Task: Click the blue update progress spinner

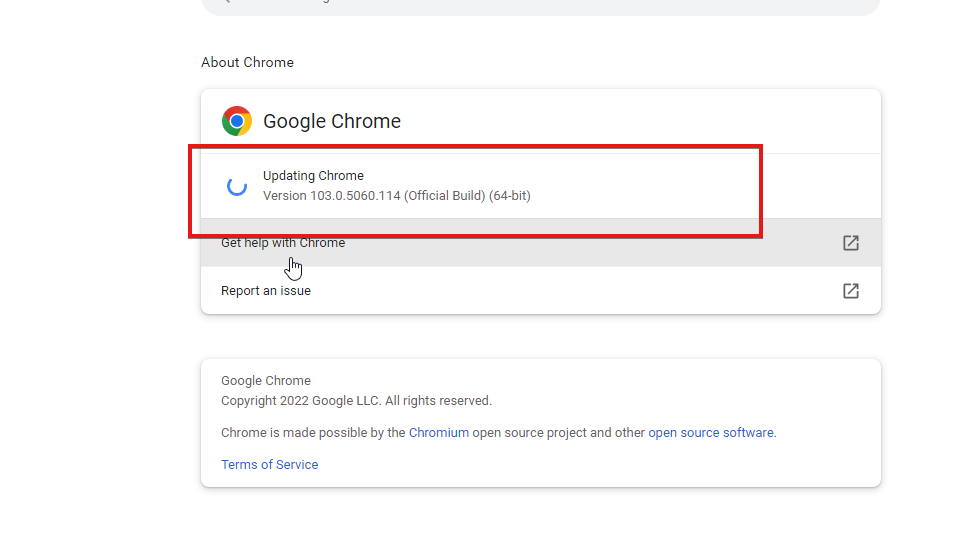Action: pos(237,186)
